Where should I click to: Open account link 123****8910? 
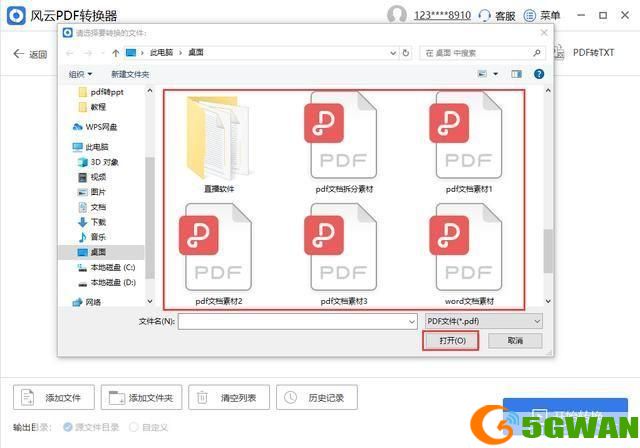tap(442, 16)
